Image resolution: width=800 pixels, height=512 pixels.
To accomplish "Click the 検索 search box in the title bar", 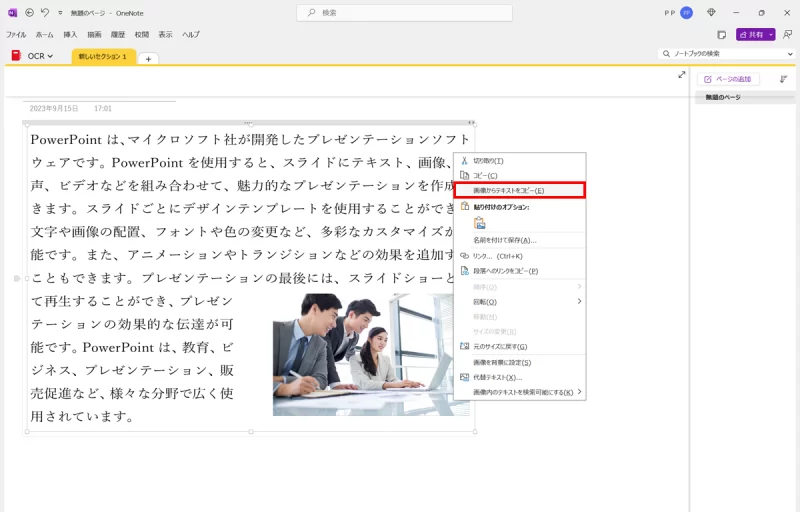I will [404, 13].
